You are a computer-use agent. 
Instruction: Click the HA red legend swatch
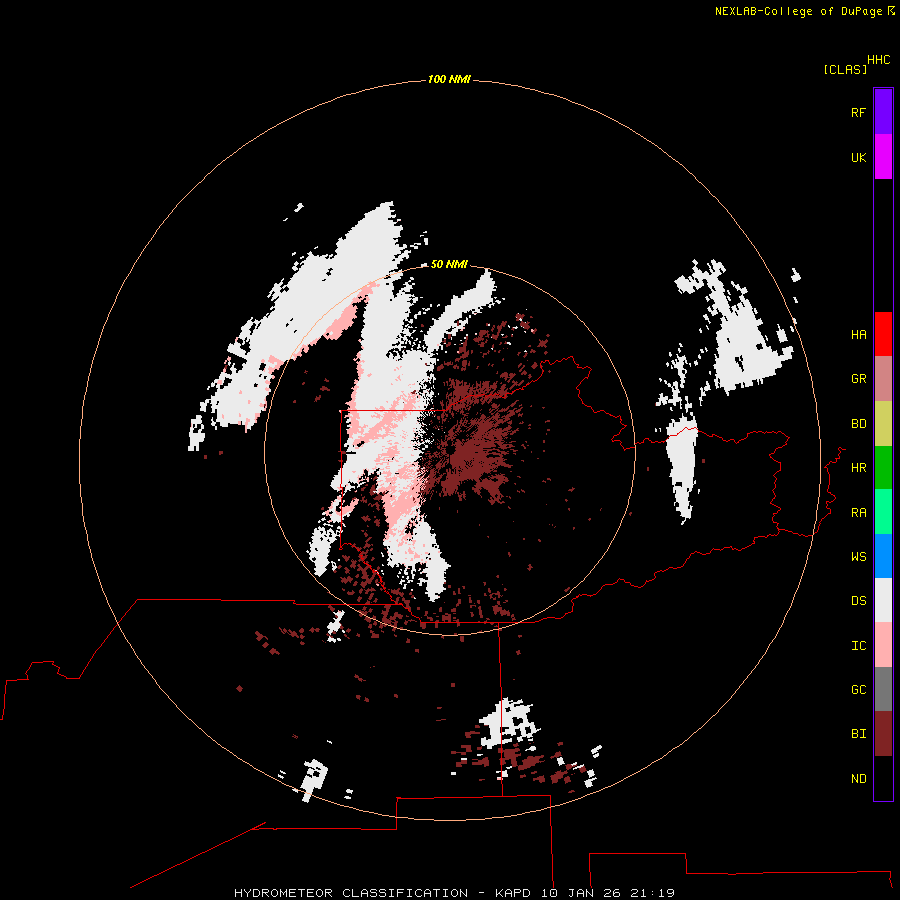pyautogui.click(x=883, y=334)
